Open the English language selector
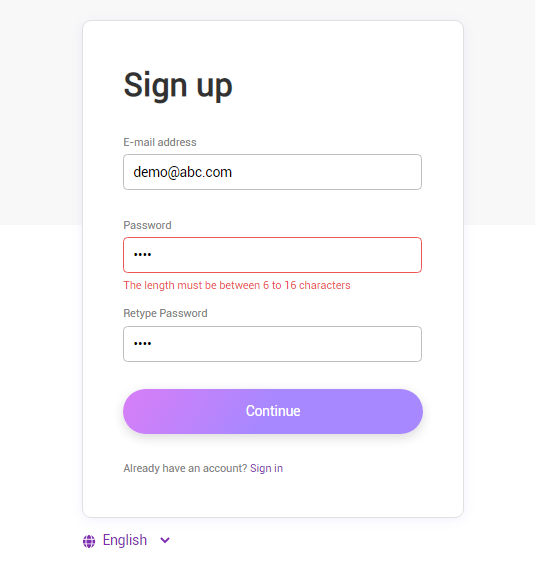535x573 pixels. point(126,540)
